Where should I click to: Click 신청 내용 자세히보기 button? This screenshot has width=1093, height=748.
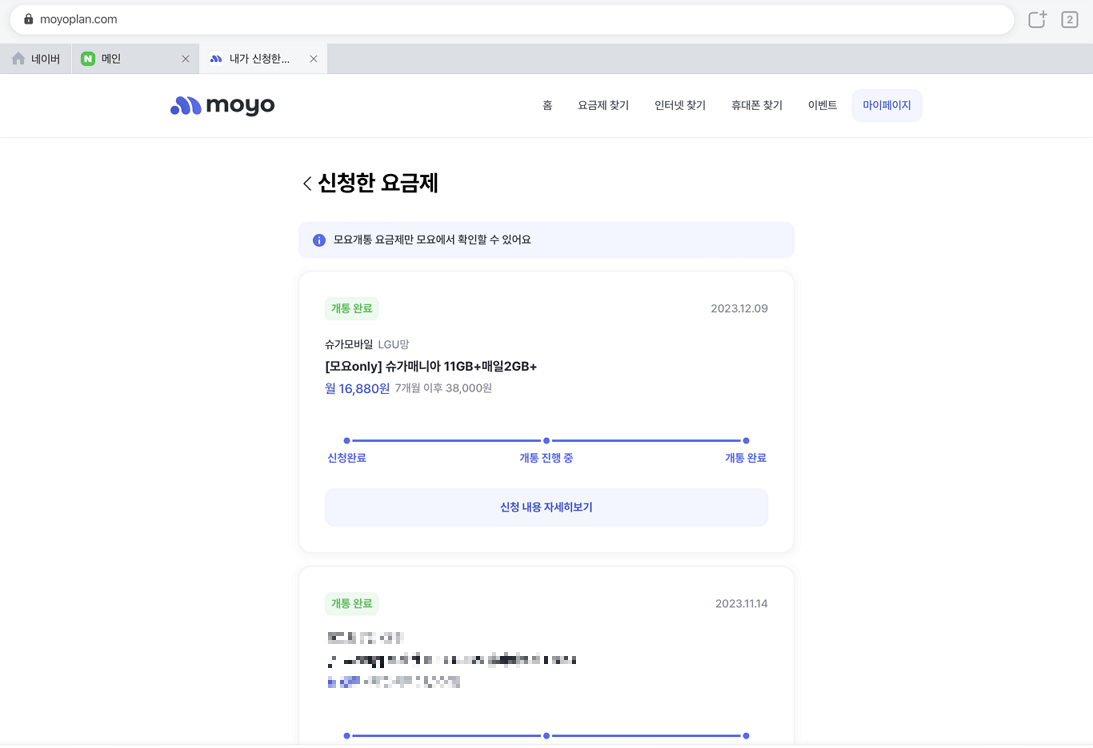click(x=546, y=507)
